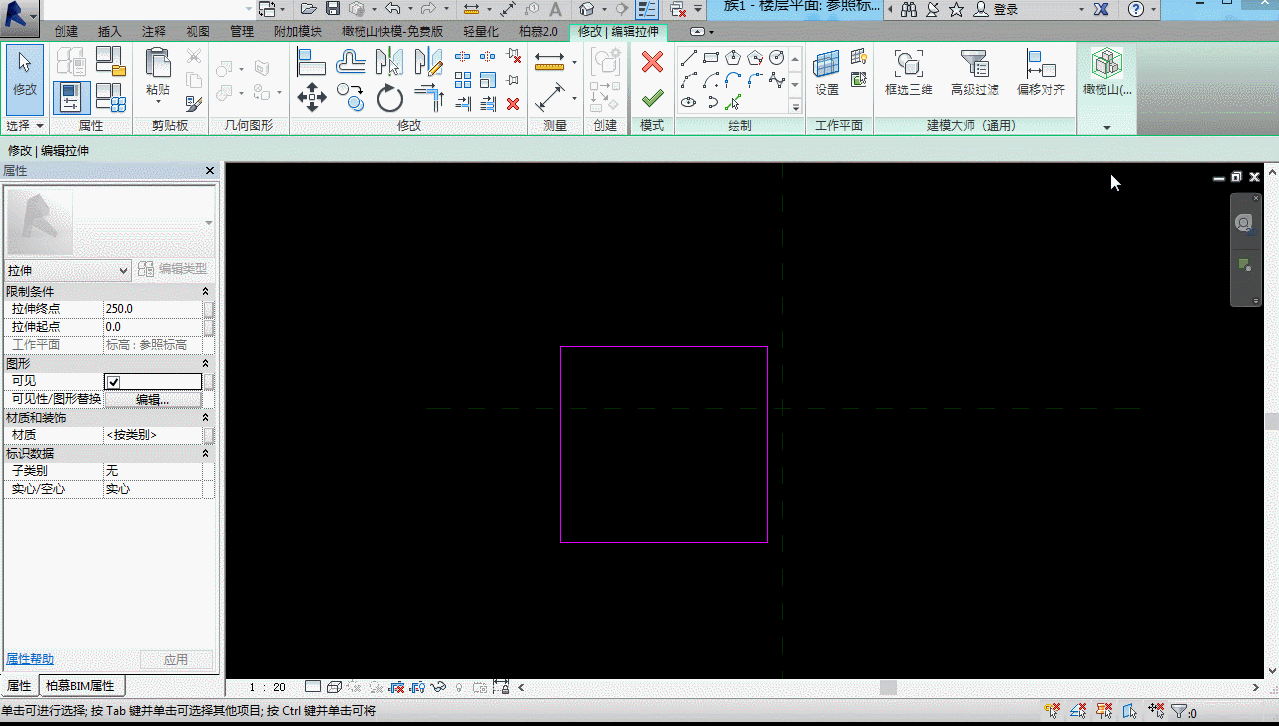Open dropdown arrow under 橄榄山 panel
The height and width of the screenshot is (726, 1279).
1107,127
